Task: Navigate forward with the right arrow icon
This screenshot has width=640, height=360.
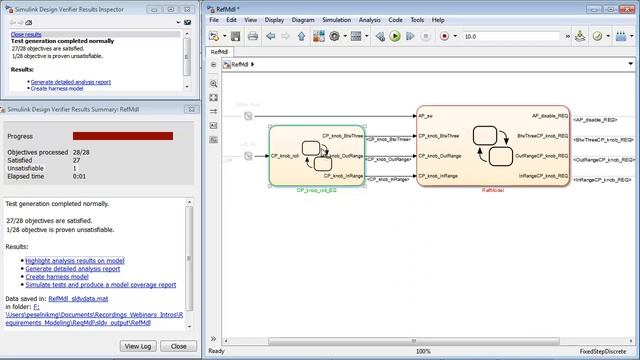Action: [286, 36]
